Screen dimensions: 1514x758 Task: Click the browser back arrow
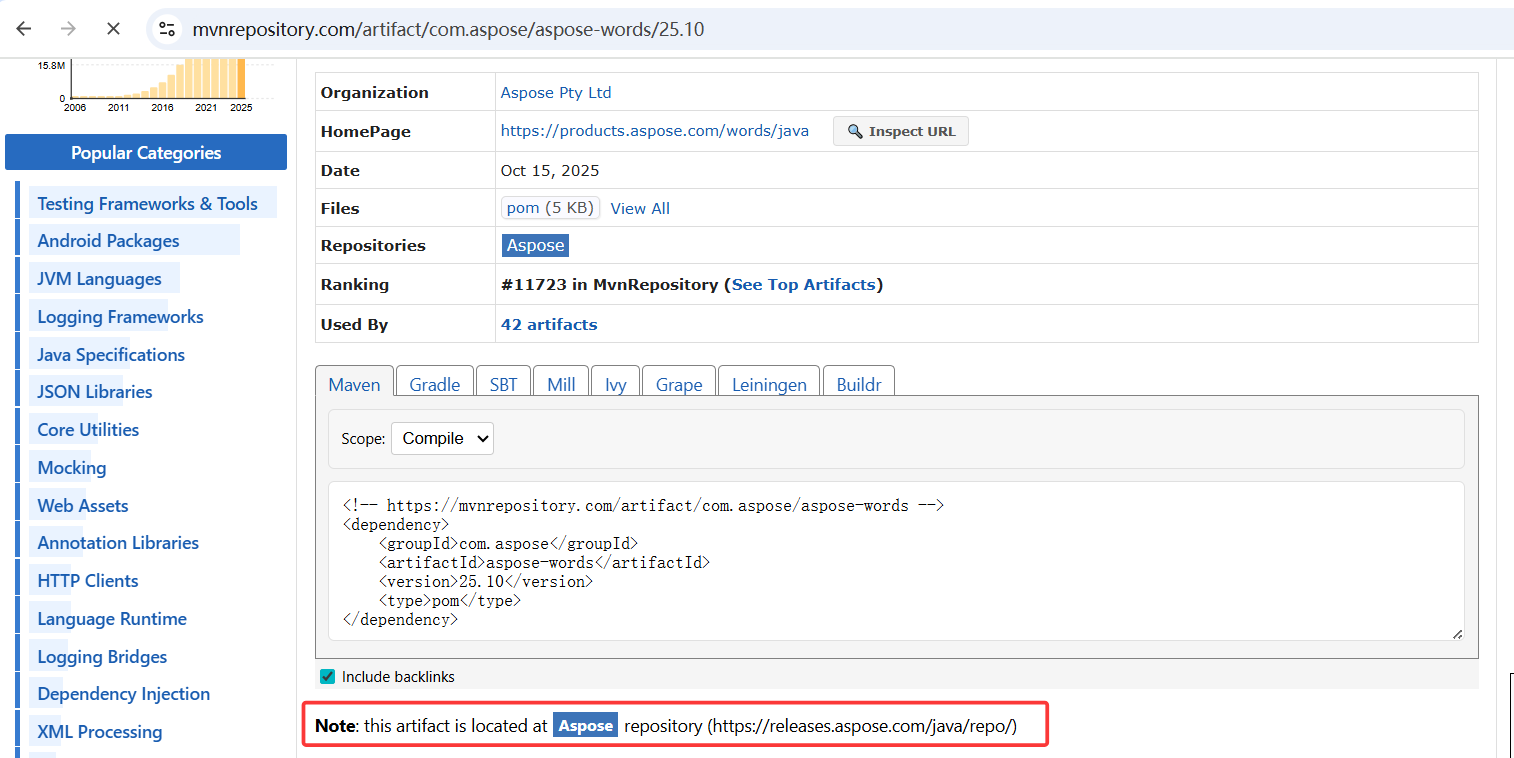coord(24,29)
